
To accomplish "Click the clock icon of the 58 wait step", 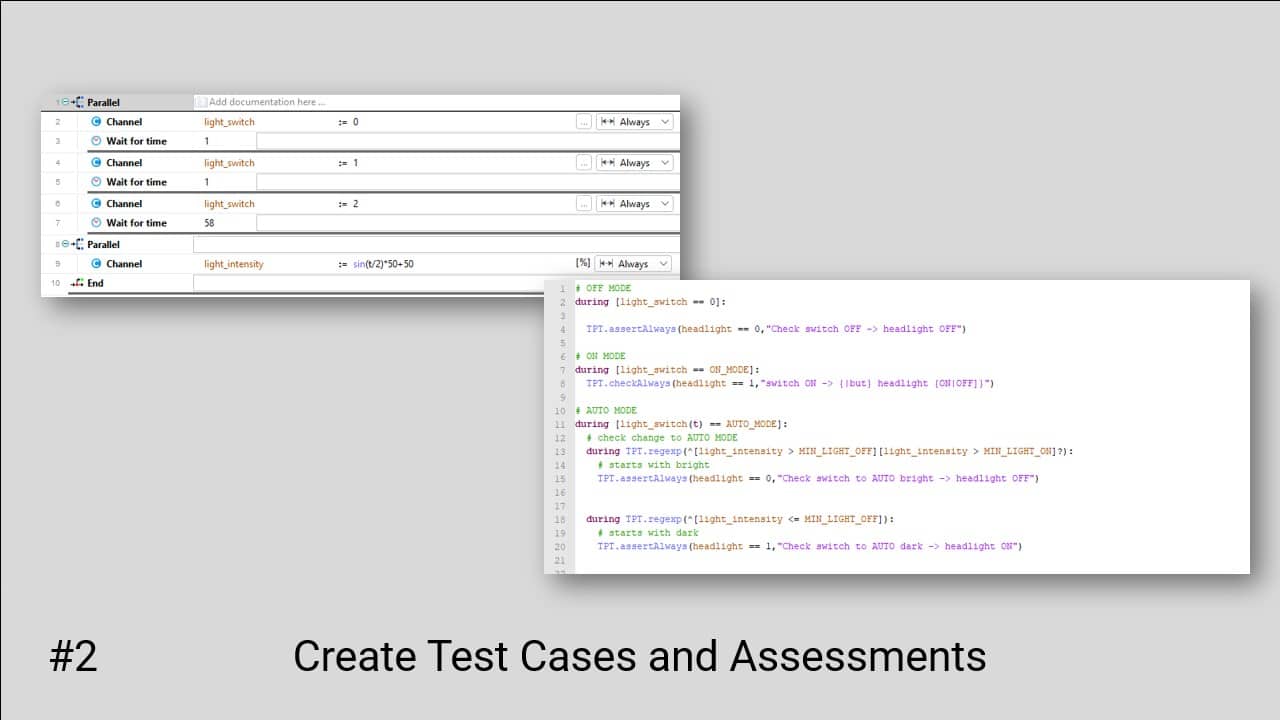I will pos(96,223).
